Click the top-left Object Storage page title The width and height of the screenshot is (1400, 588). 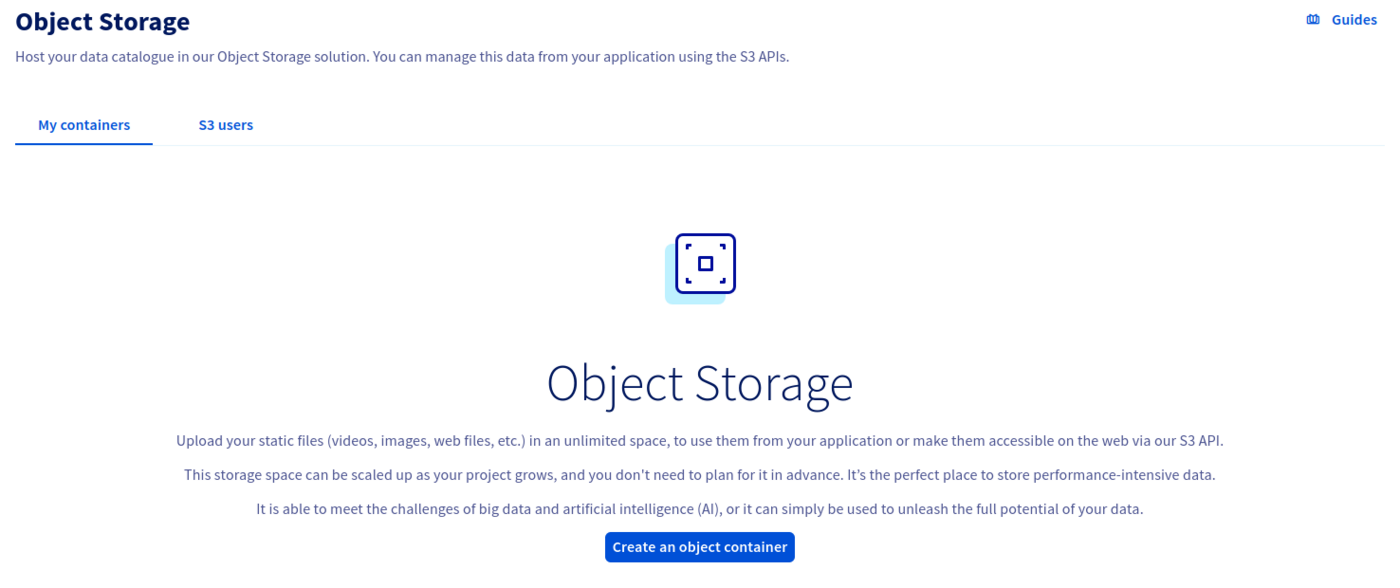click(x=102, y=21)
